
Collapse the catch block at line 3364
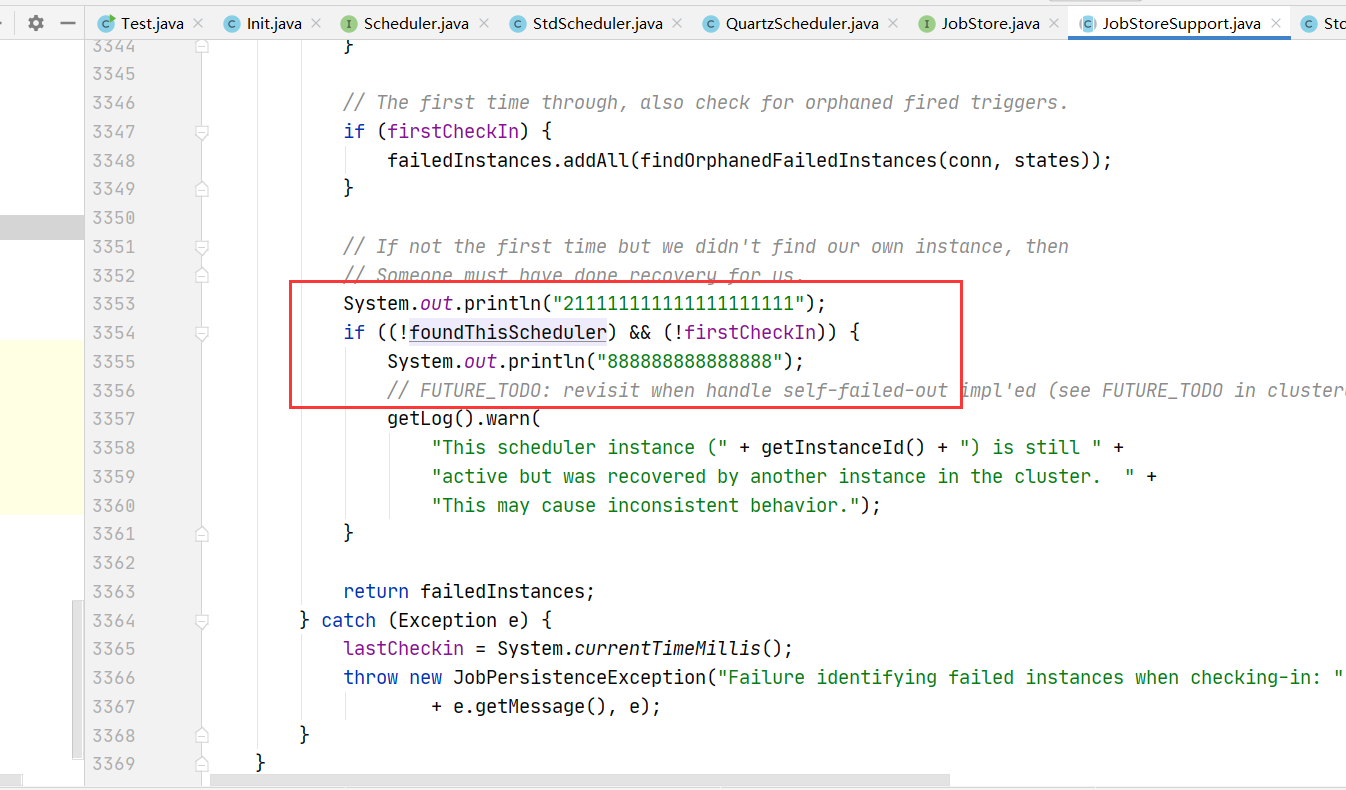[x=202, y=620]
